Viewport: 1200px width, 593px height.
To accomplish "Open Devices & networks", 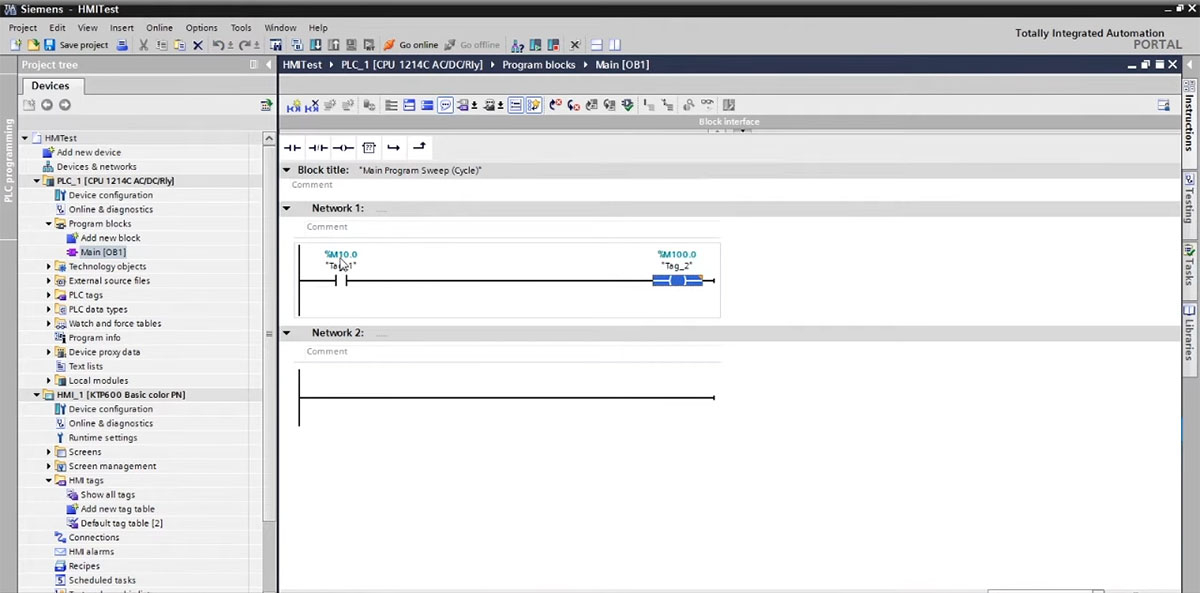I will pyautogui.click(x=97, y=167).
